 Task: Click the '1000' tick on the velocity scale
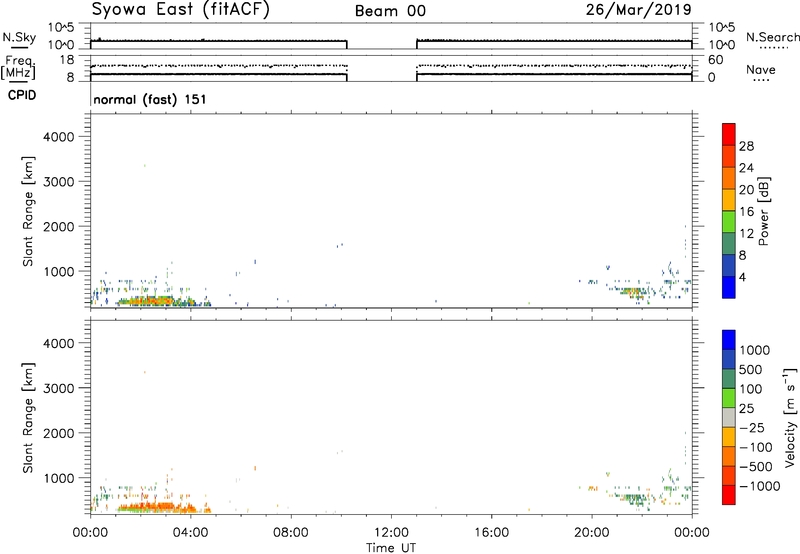(x=755, y=350)
